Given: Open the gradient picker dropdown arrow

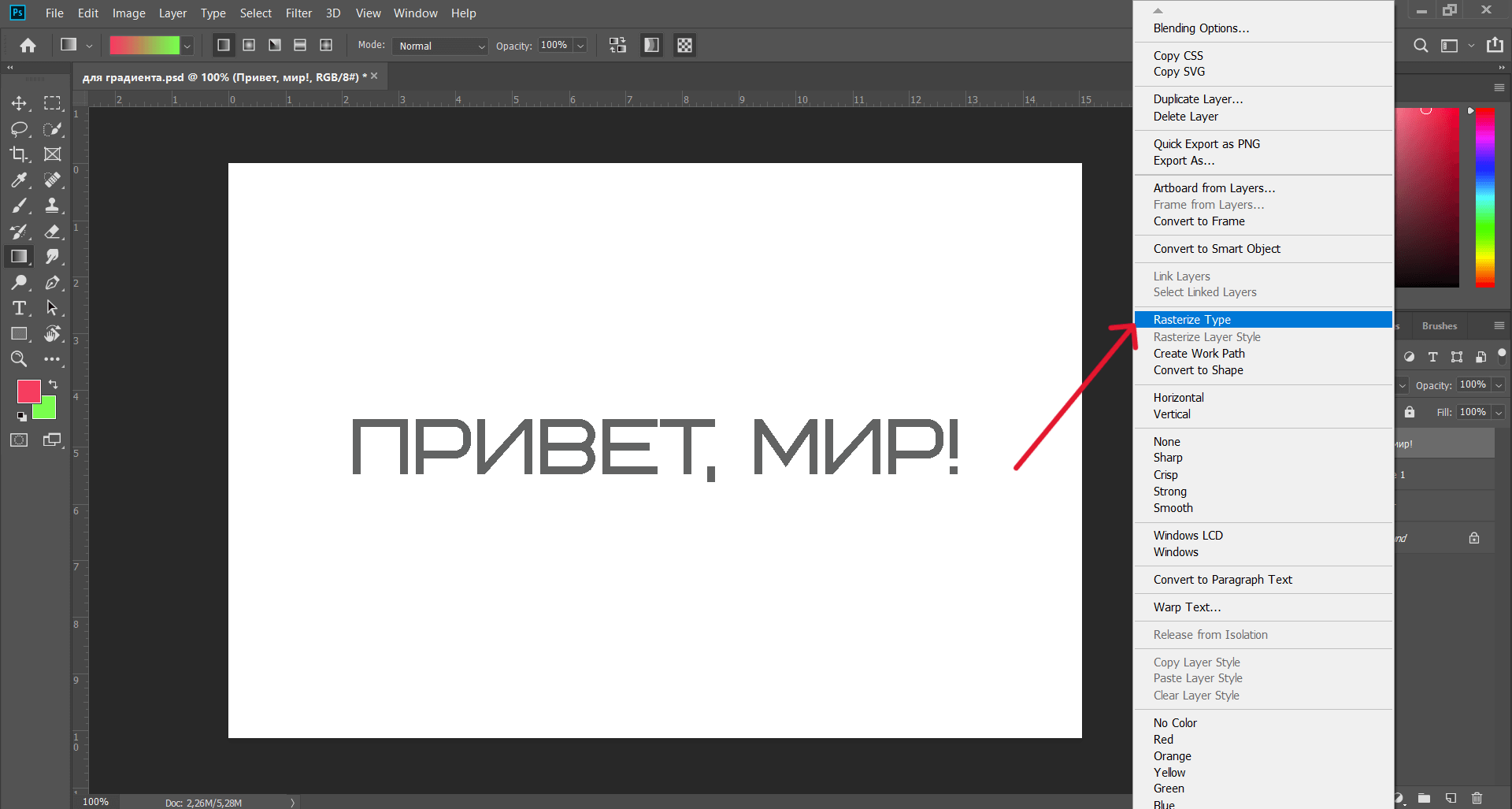Looking at the screenshot, I should (x=187, y=46).
